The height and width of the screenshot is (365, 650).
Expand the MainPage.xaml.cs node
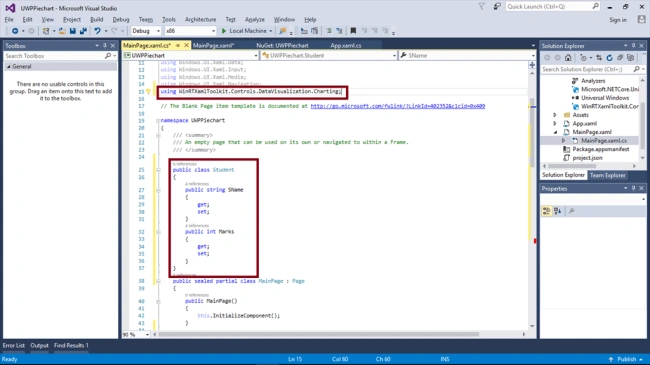point(563,141)
